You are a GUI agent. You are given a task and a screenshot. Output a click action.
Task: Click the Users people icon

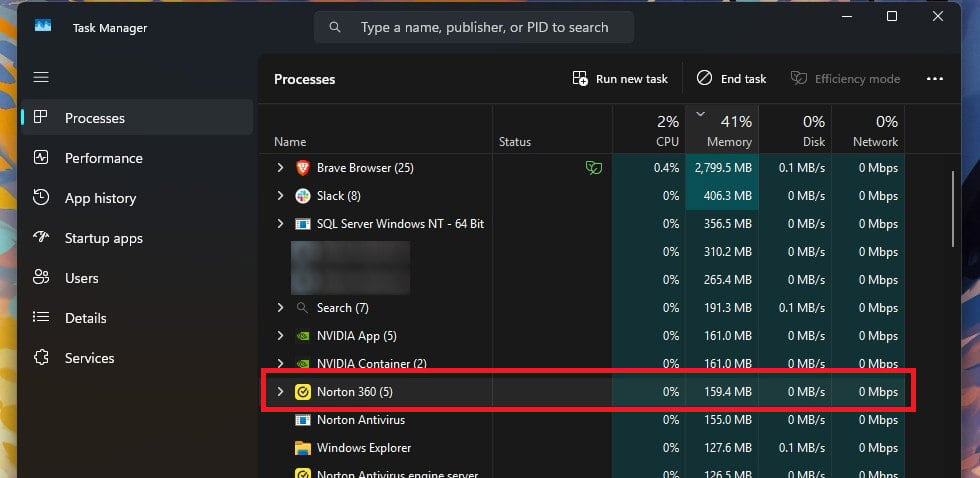41,277
